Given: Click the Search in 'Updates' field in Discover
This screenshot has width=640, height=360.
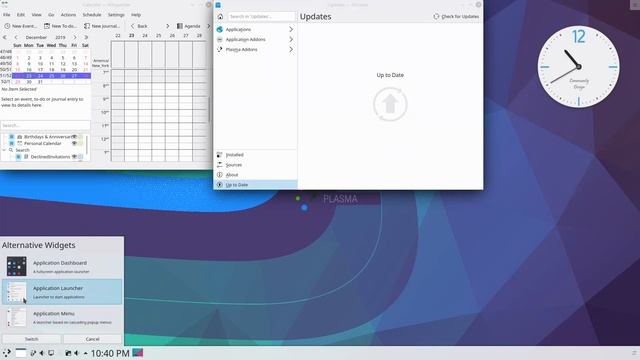Looking at the screenshot, I should 261,17.
